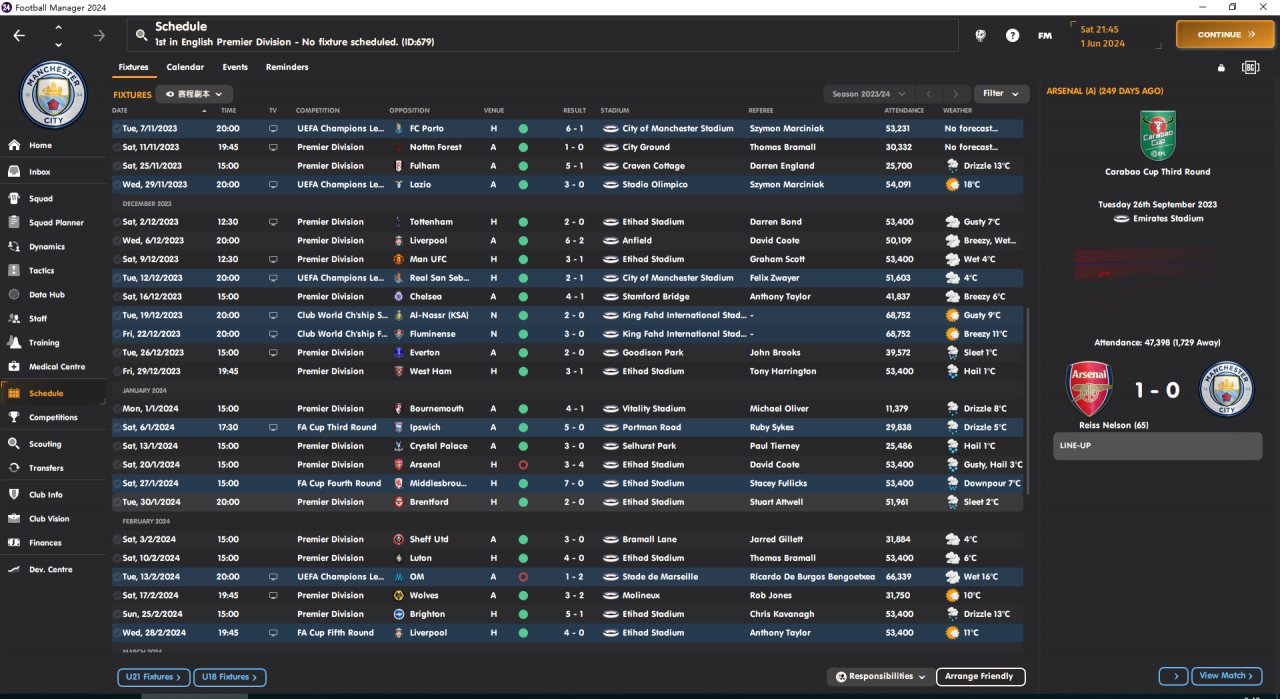Open Club Info in the sidebar
The image size is (1280, 699).
point(46,495)
